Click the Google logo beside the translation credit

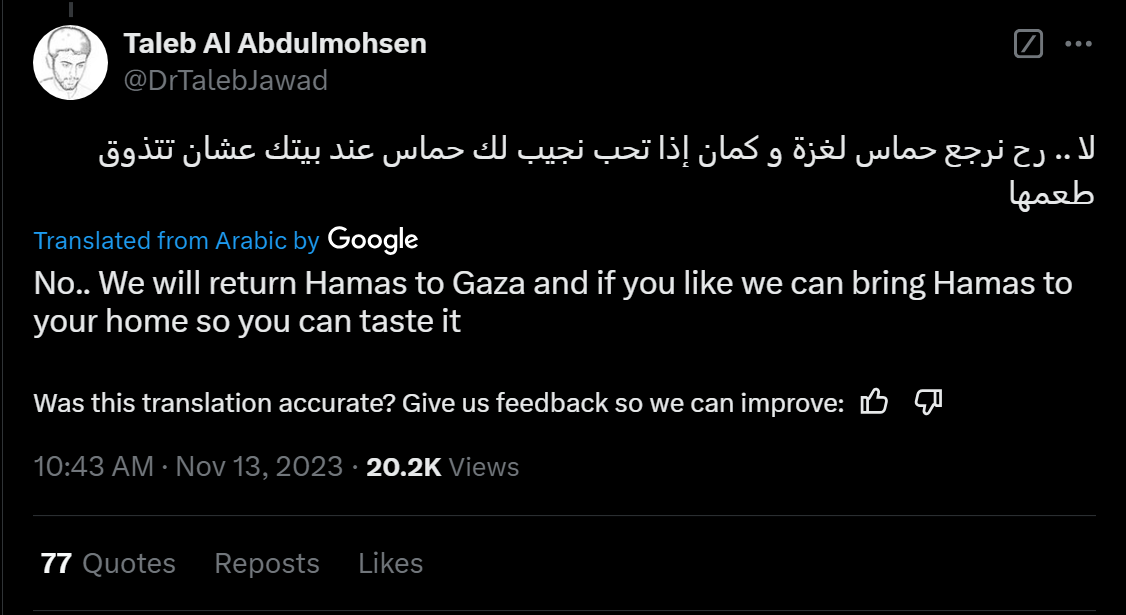coord(372,240)
